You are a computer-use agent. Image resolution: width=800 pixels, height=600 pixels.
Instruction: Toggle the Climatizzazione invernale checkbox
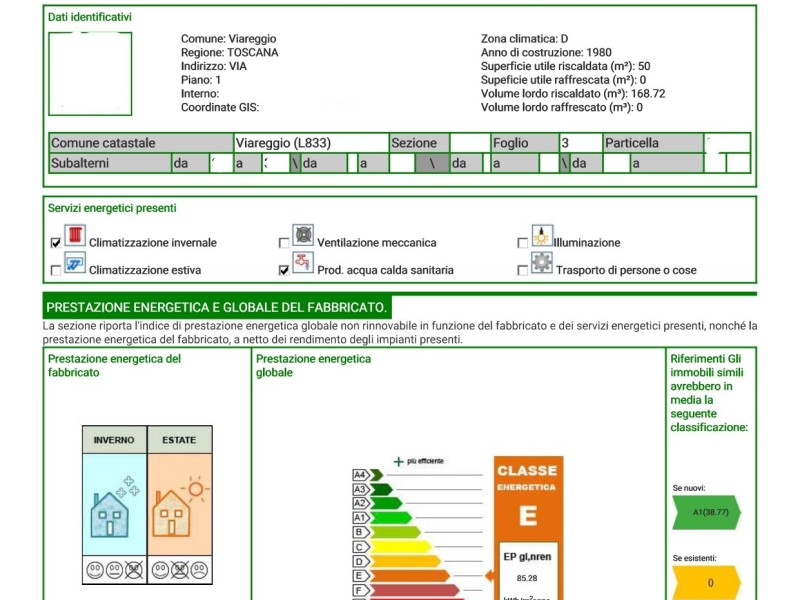point(56,243)
